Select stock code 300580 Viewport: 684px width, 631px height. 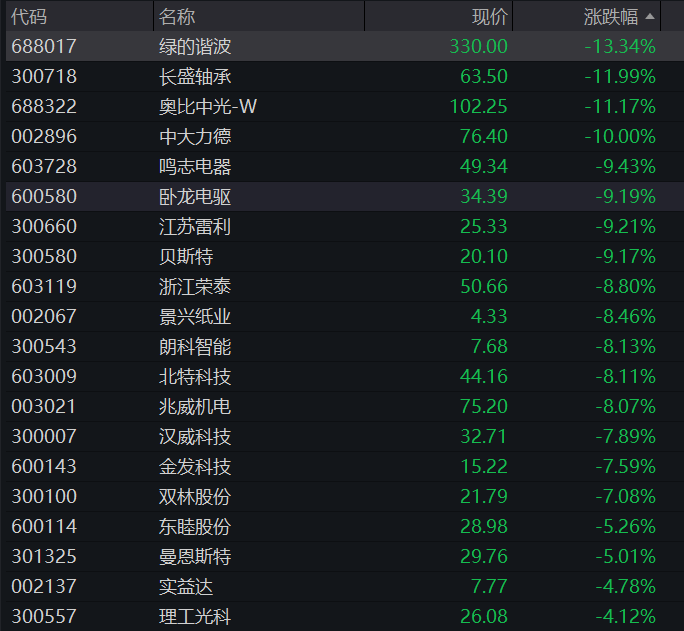tap(44, 257)
